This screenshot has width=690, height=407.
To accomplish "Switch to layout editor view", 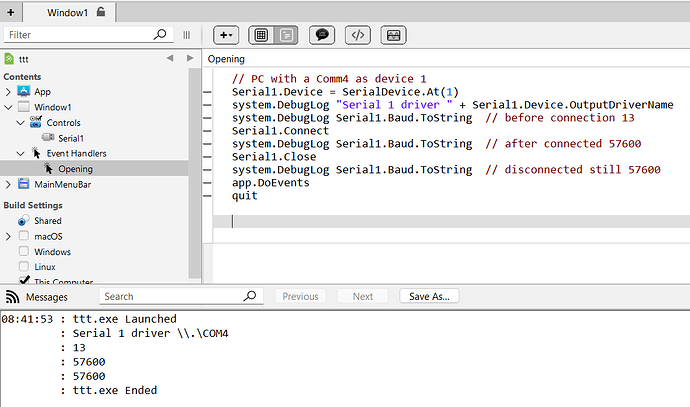I will 261,35.
